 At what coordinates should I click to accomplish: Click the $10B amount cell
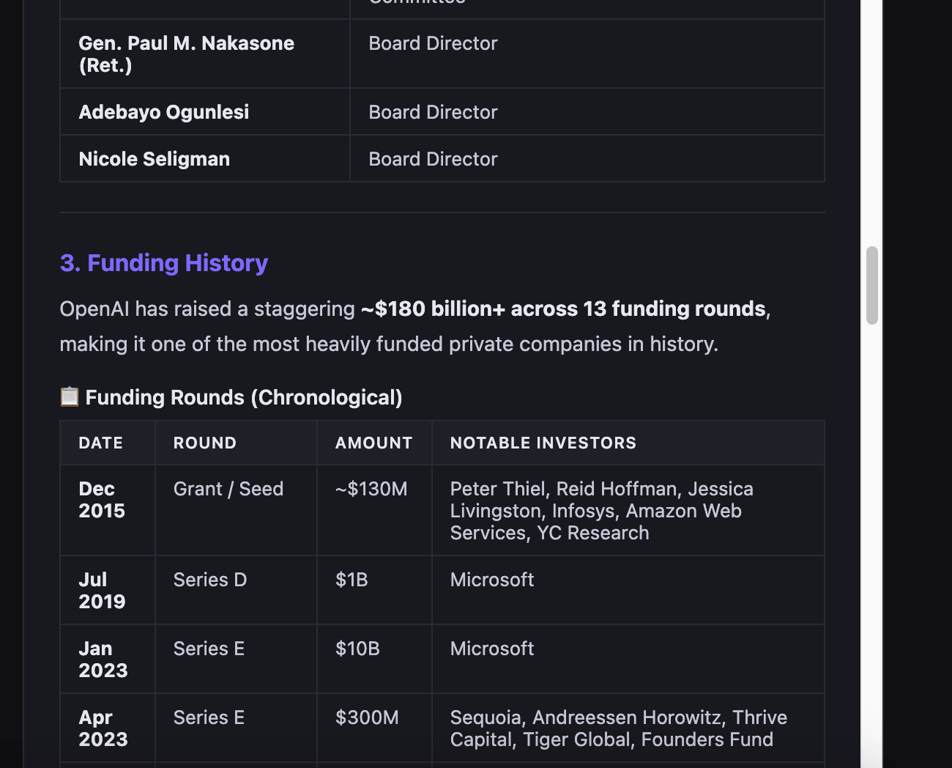coord(374,659)
